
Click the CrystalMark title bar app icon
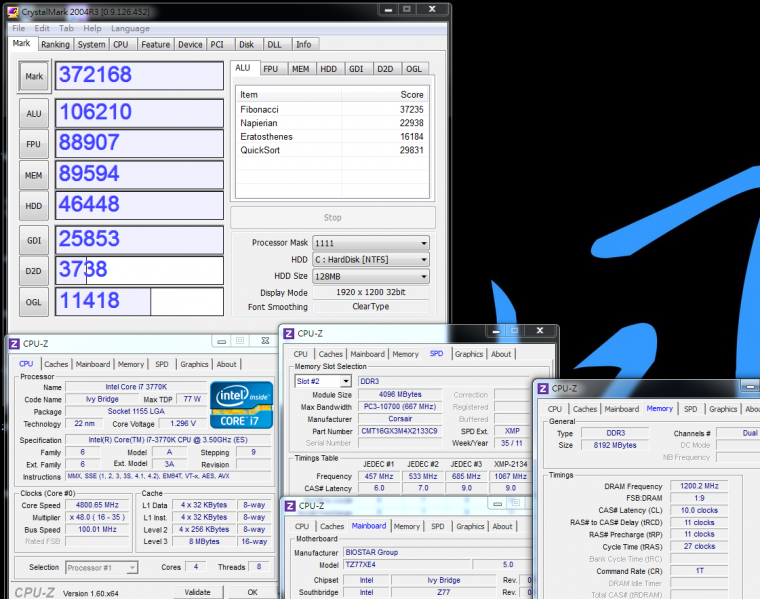pyautogui.click(x=11, y=11)
